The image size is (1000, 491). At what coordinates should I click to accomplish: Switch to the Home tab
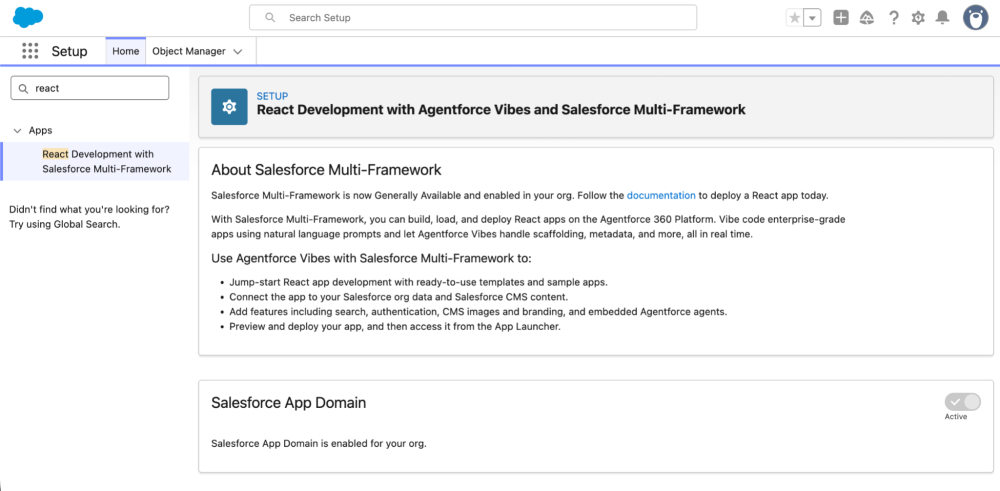pos(126,51)
